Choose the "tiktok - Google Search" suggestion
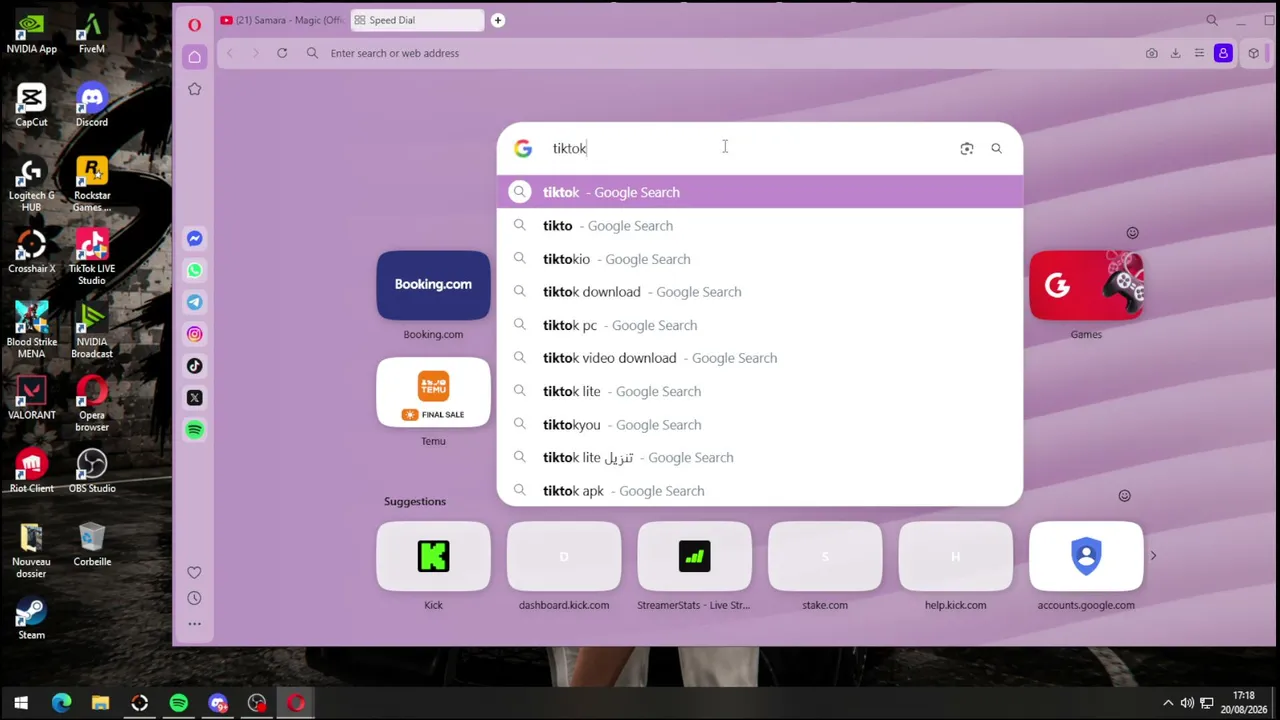 [x=760, y=192]
